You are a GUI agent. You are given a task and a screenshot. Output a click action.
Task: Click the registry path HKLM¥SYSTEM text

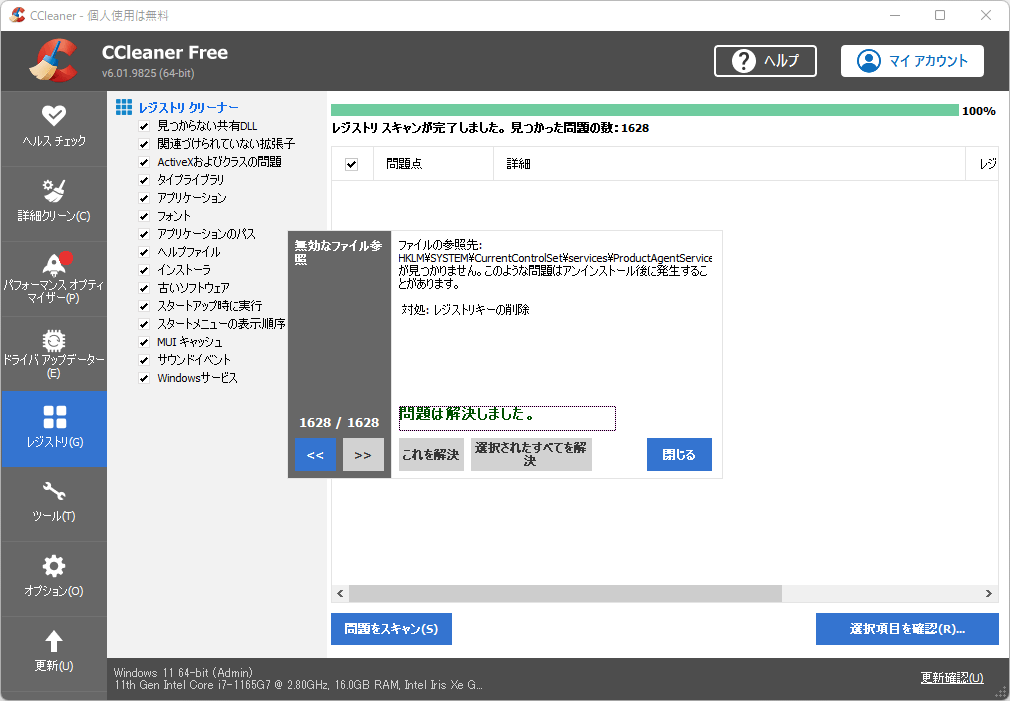(555, 258)
